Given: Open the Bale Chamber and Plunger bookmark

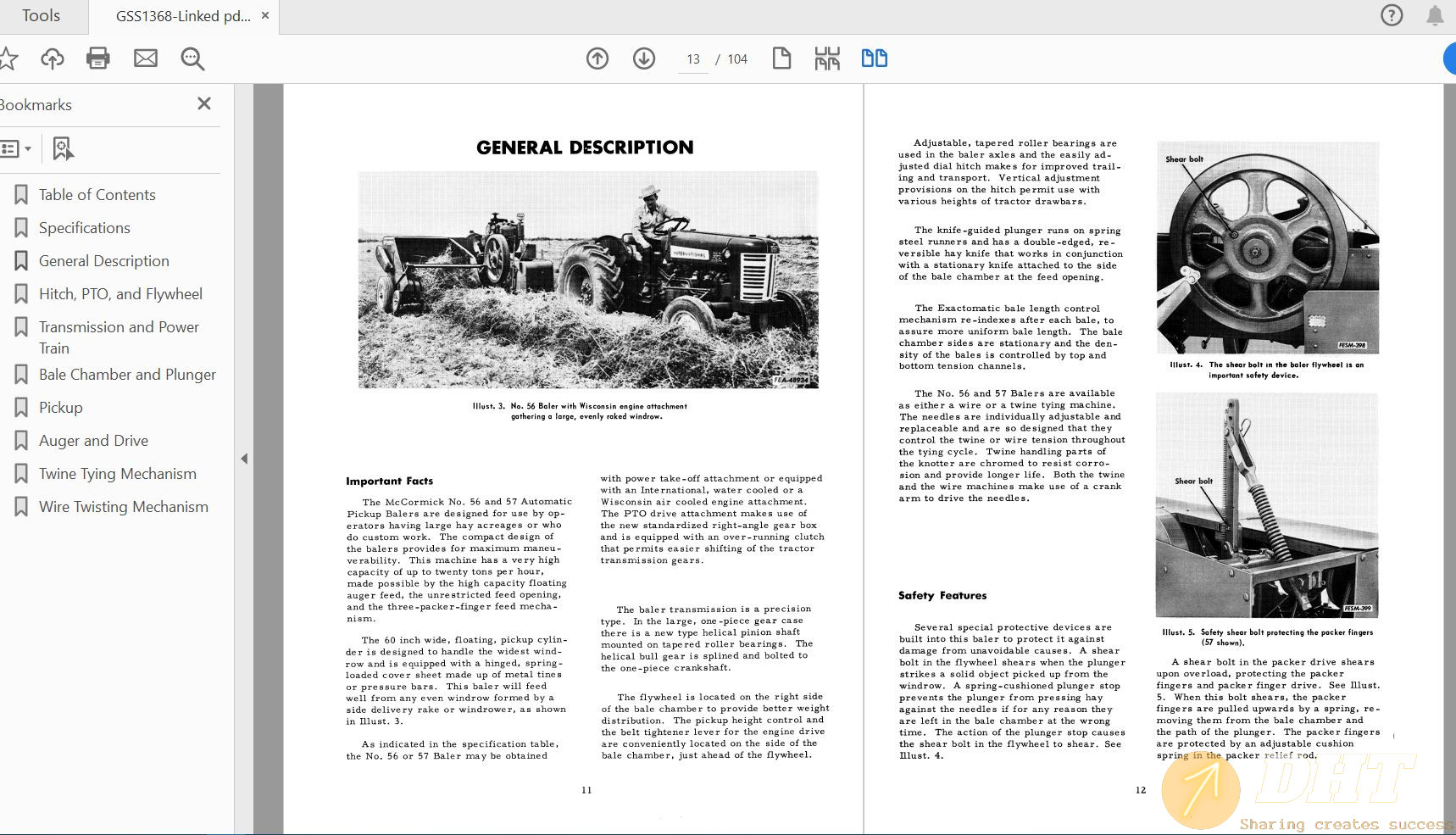Looking at the screenshot, I should click(x=127, y=375).
